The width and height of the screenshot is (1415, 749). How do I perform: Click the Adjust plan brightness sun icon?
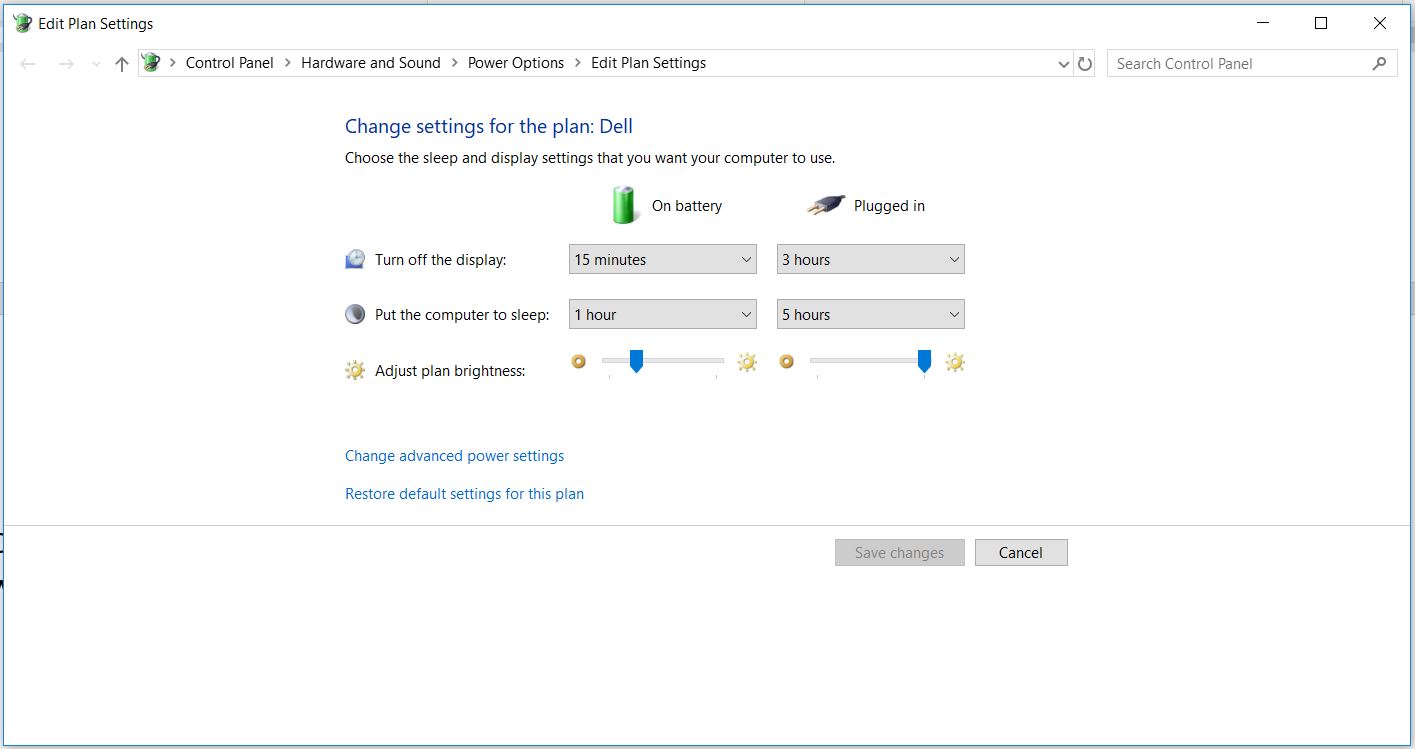(354, 369)
